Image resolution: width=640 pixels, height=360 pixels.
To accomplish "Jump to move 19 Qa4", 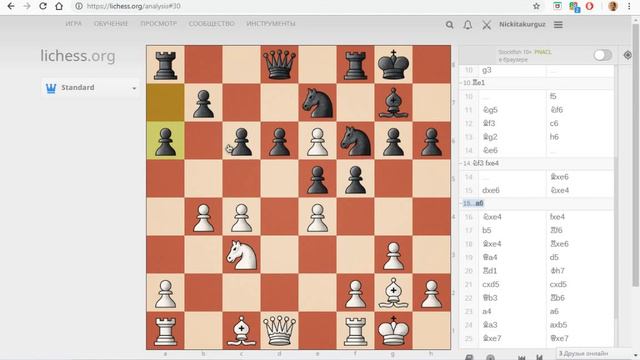I will (x=512, y=257).
